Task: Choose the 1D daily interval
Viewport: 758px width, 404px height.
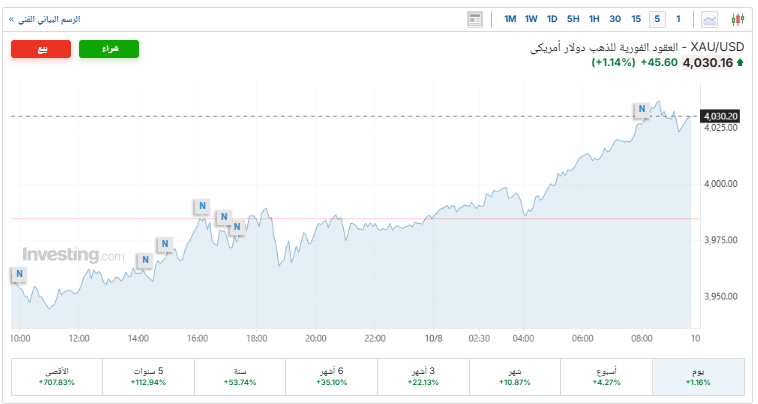Action: tap(552, 19)
